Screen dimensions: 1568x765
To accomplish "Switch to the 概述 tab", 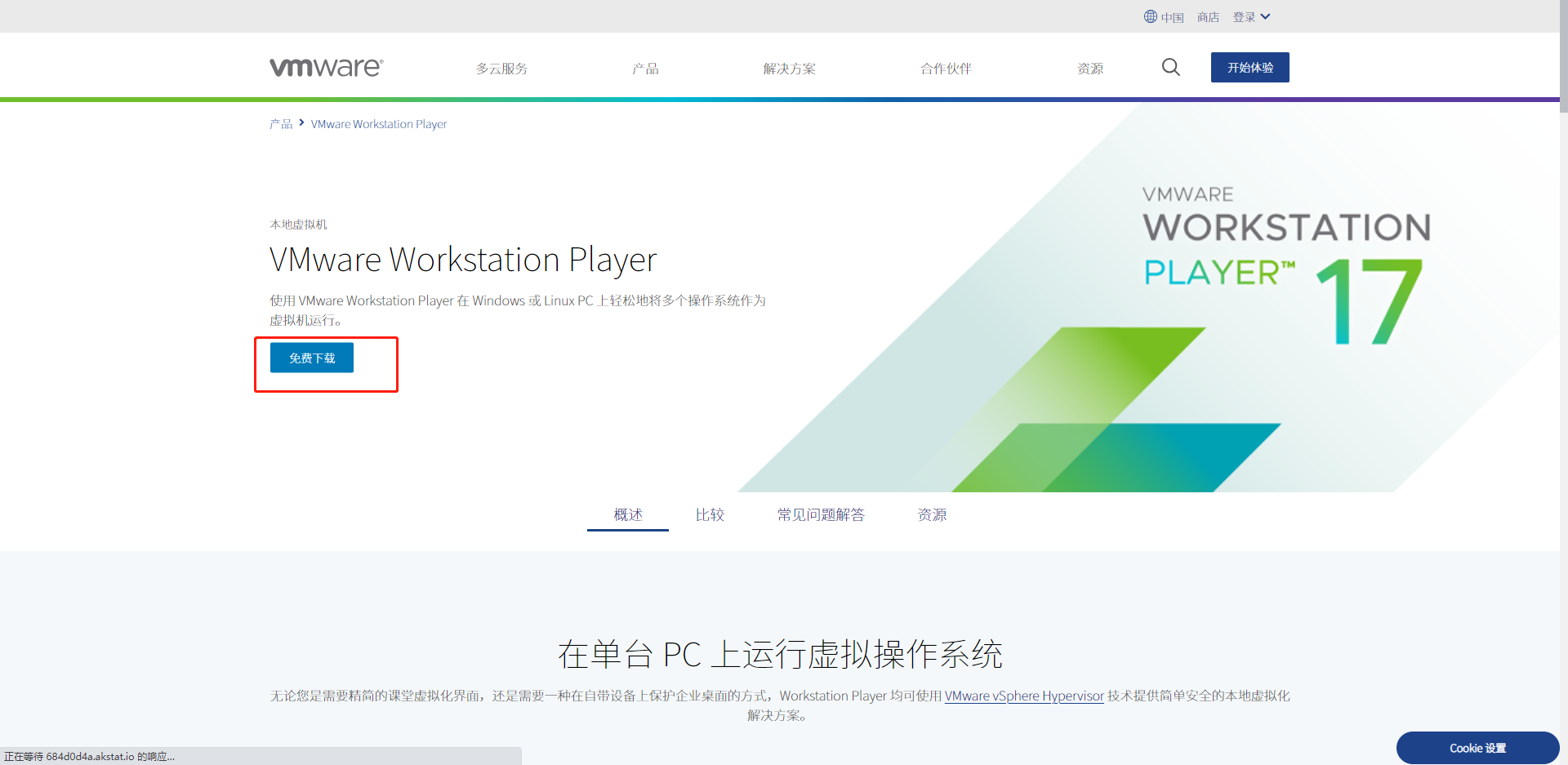I will coord(628,515).
